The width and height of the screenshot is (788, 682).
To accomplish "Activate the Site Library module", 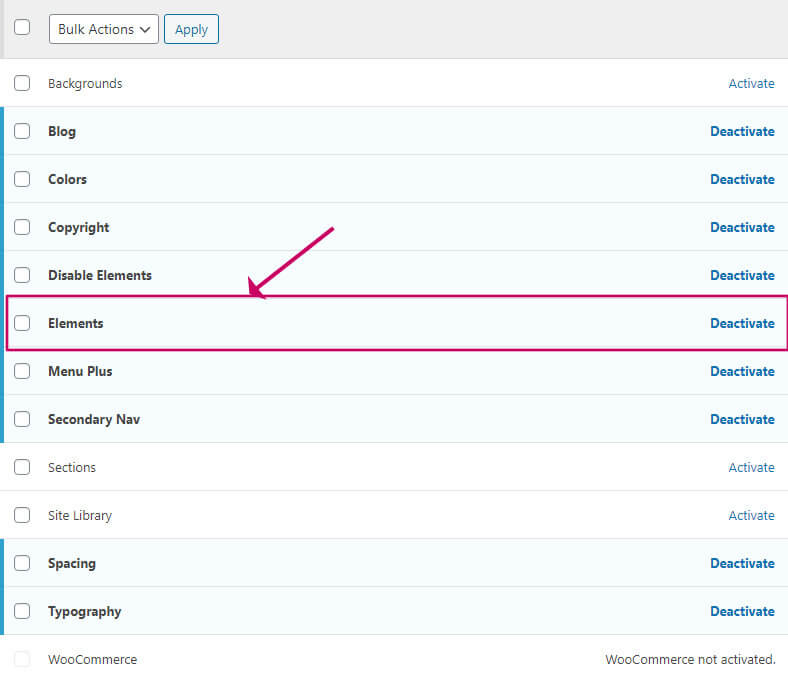I will 751,515.
